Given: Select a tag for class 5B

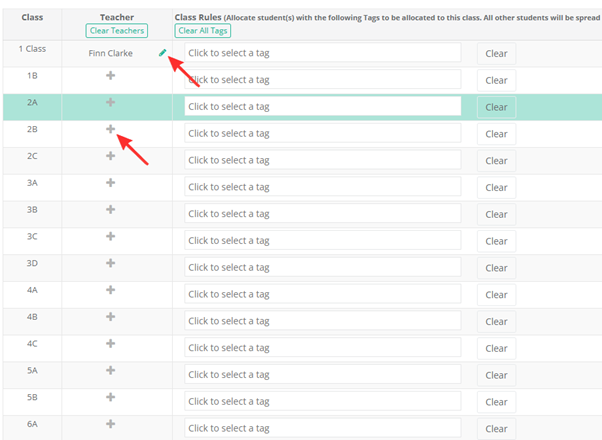Looking at the screenshot, I should pyautogui.click(x=322, y=401).
